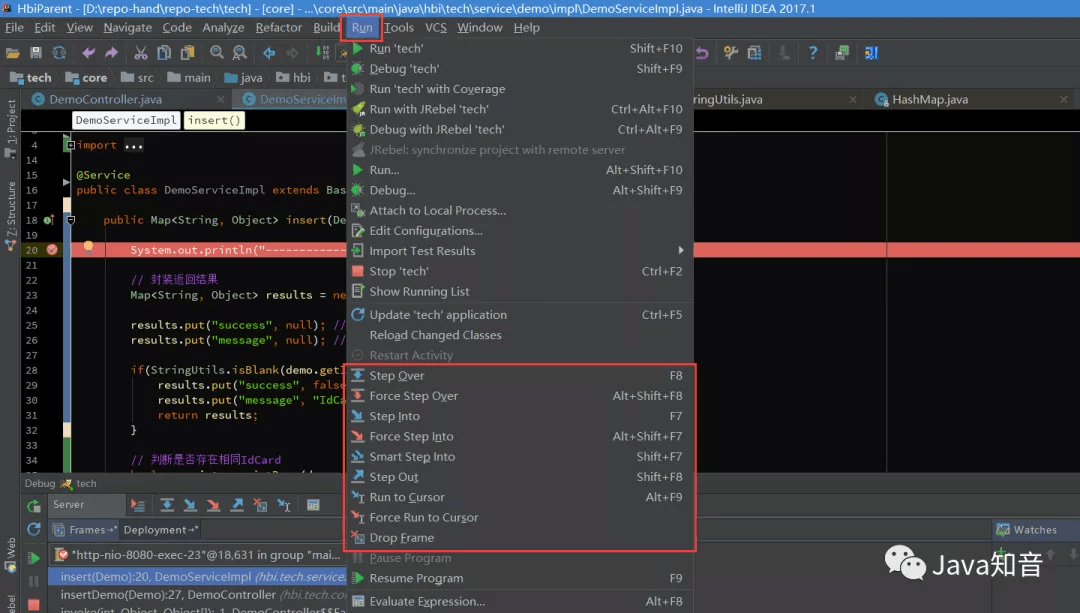The height and width of the screenshot is (613, 1080).
Task: Click the Redo arrow in toolbar
Action: pos(112,53)
